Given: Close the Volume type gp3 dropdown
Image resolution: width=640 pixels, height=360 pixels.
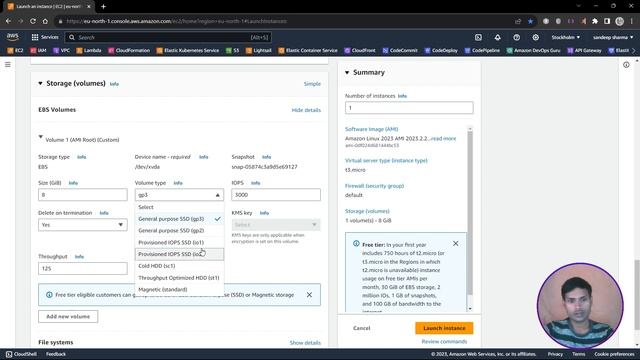Looking at the screenshot, I should 179,195.
